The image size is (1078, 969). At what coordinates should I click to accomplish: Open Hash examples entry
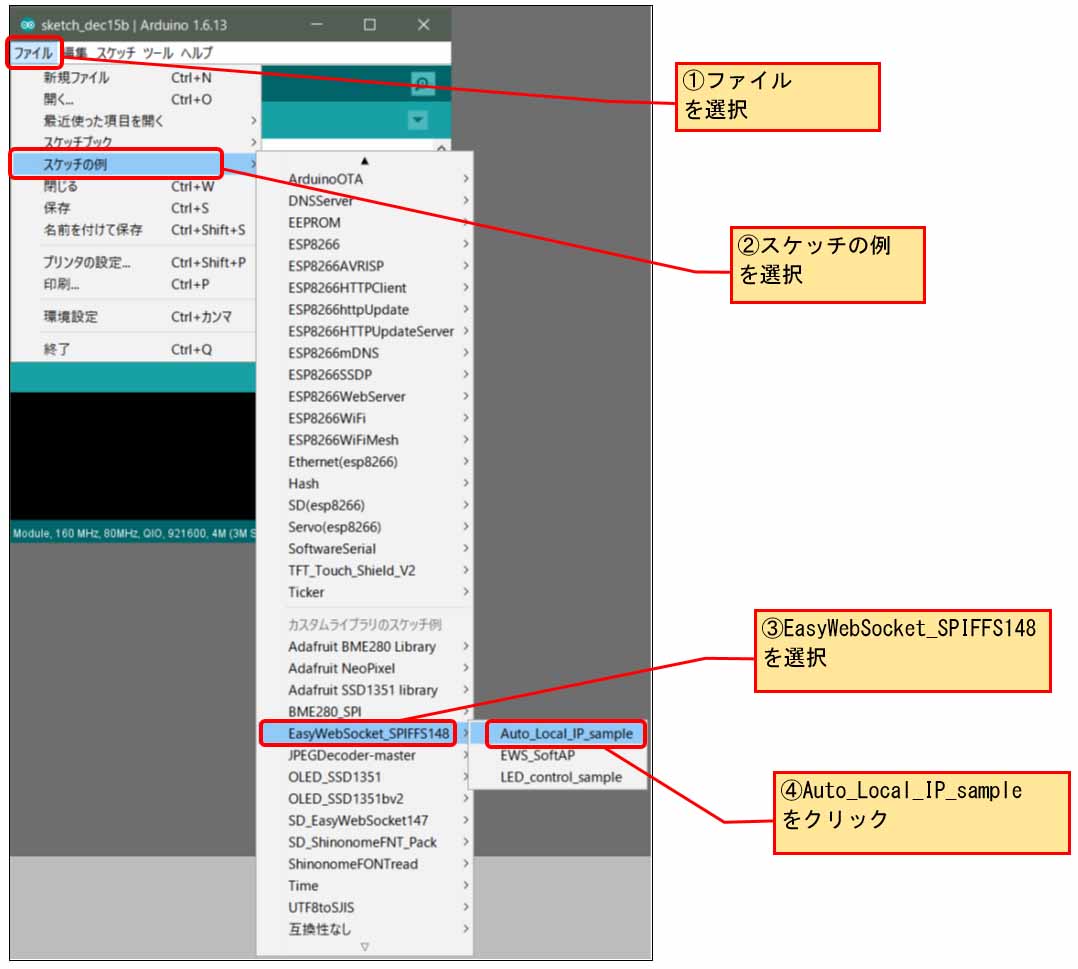(x=366, y=483)
